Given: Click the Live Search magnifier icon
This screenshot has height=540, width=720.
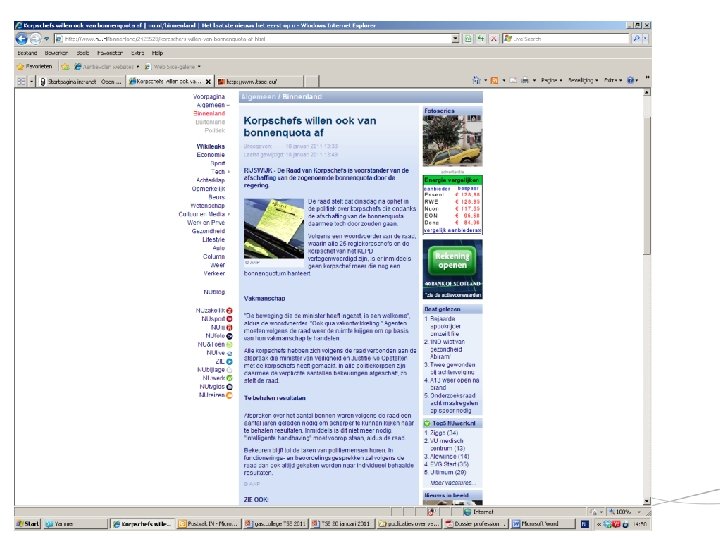Looking at the screenshot, I should click(636, 39).
